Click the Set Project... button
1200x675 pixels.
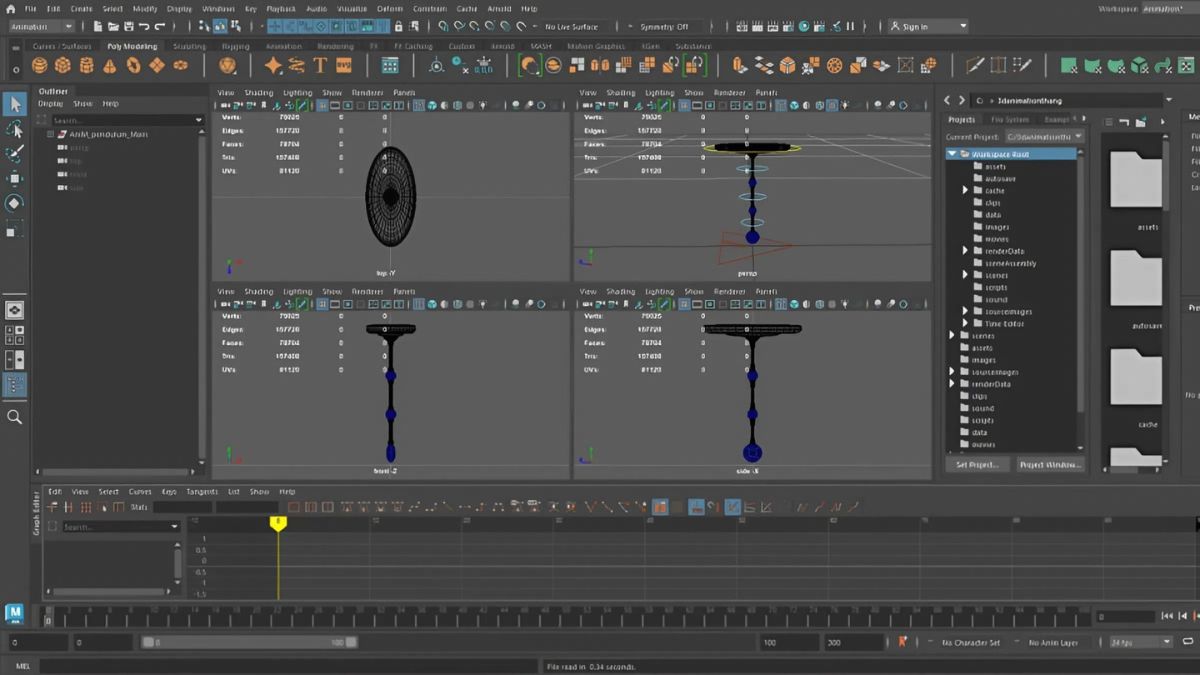coord(977,464)
